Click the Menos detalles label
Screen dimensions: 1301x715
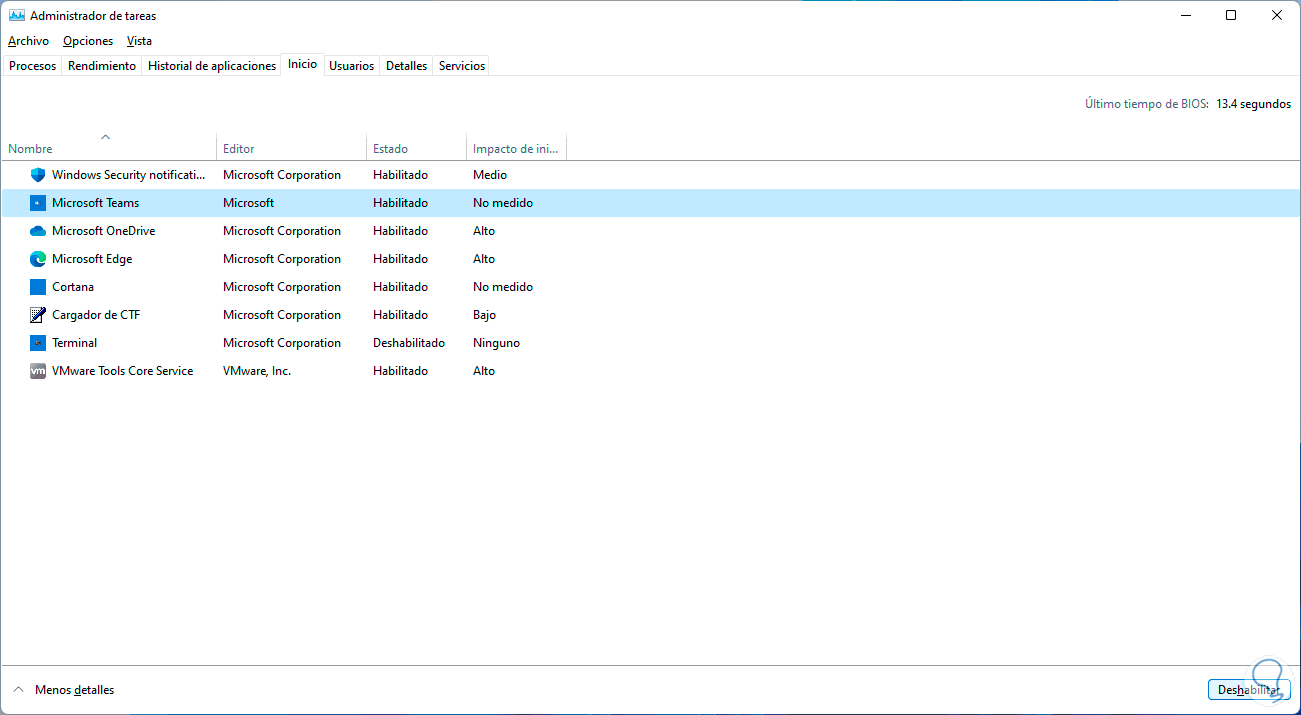[x=75, y=690]
